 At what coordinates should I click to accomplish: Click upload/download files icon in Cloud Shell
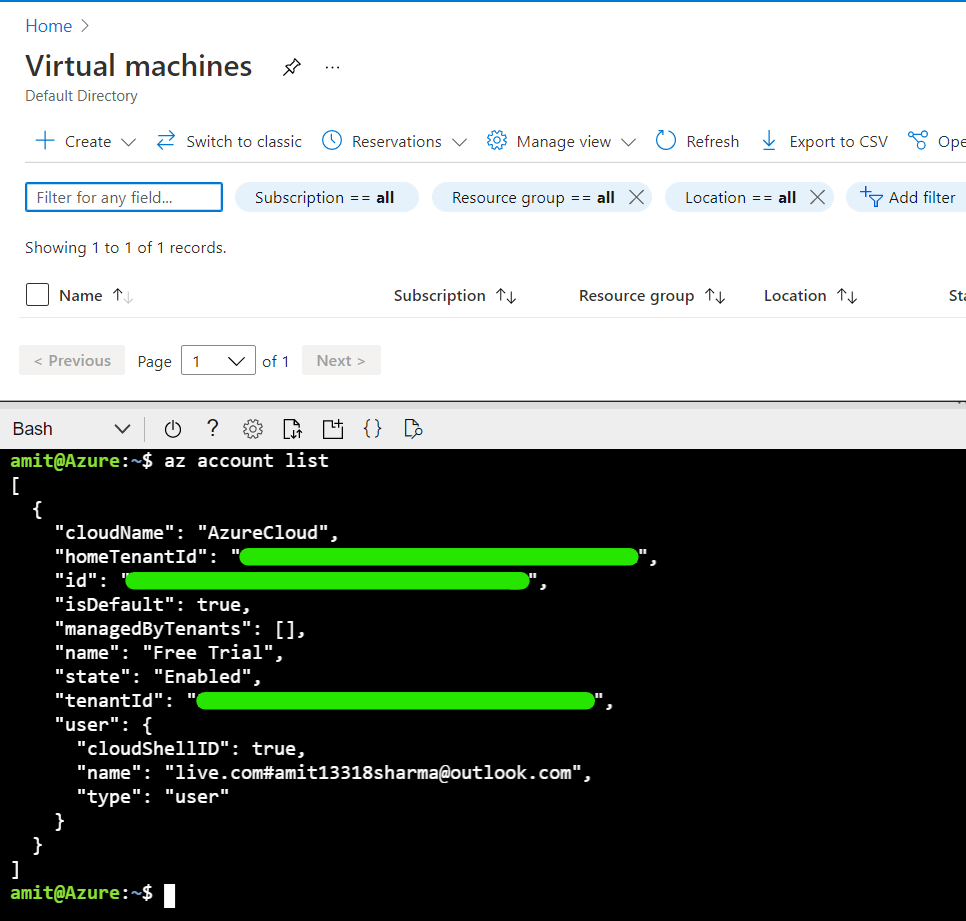293,429
